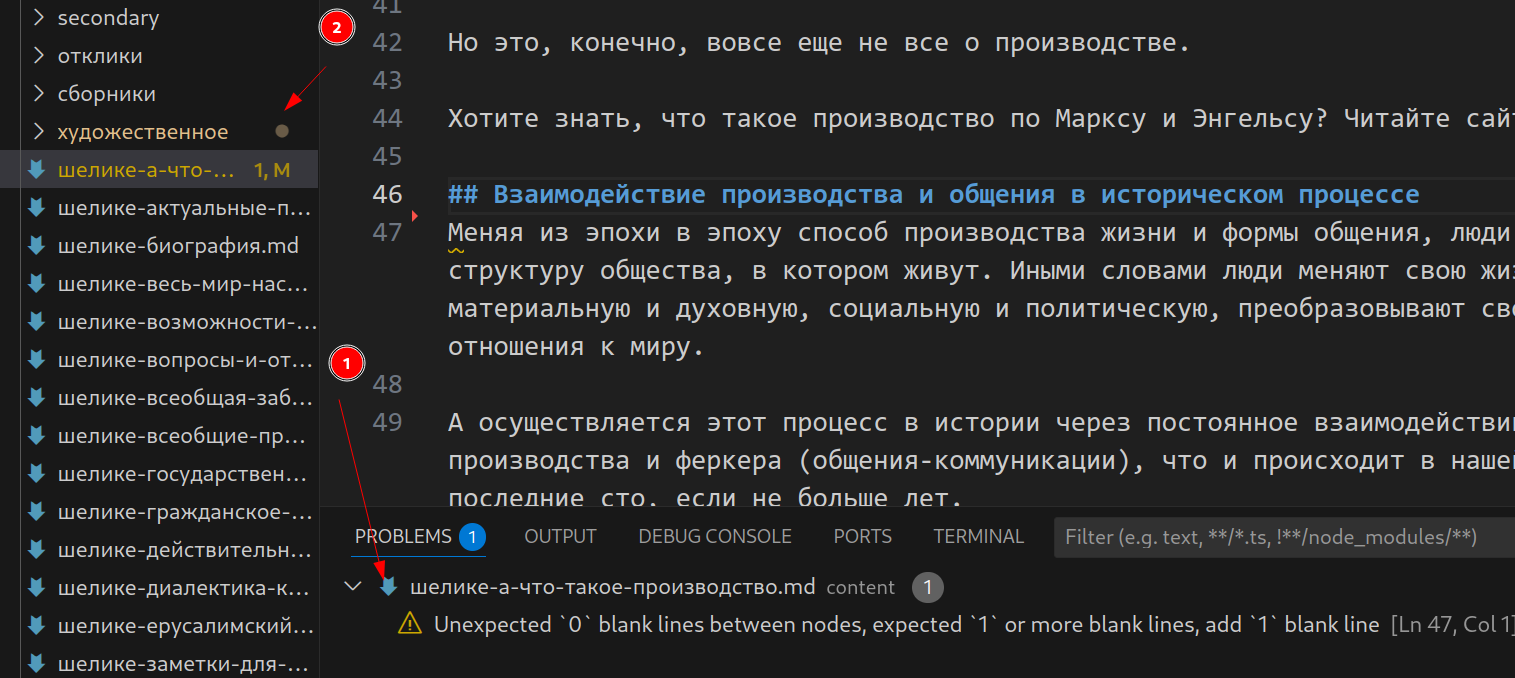Click markdown icon of шелике-а-что file in explorer
This screenshot has height=678, width=1515.
(x=37, y=170)
